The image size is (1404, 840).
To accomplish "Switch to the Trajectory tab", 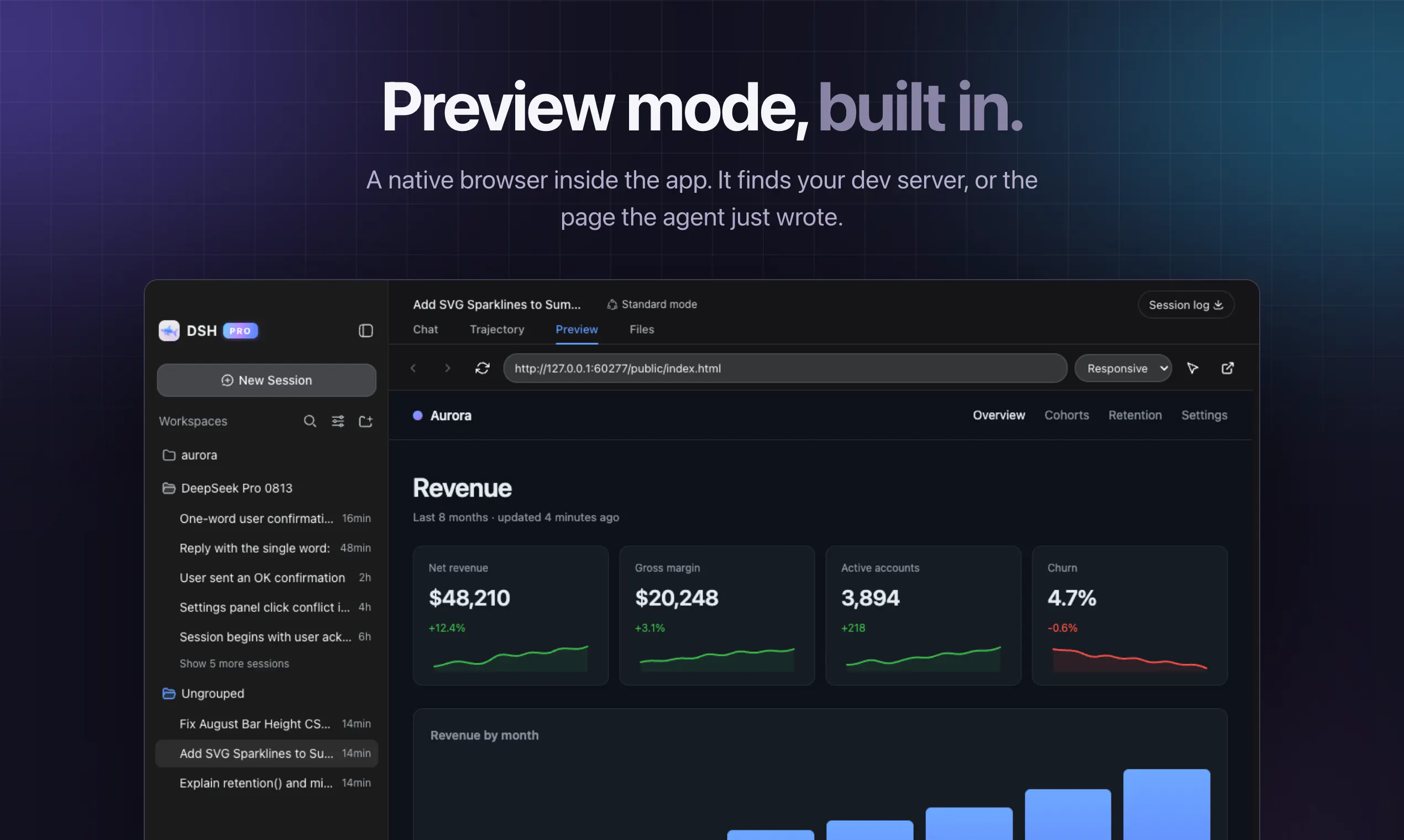I will (x=497, y=329).
